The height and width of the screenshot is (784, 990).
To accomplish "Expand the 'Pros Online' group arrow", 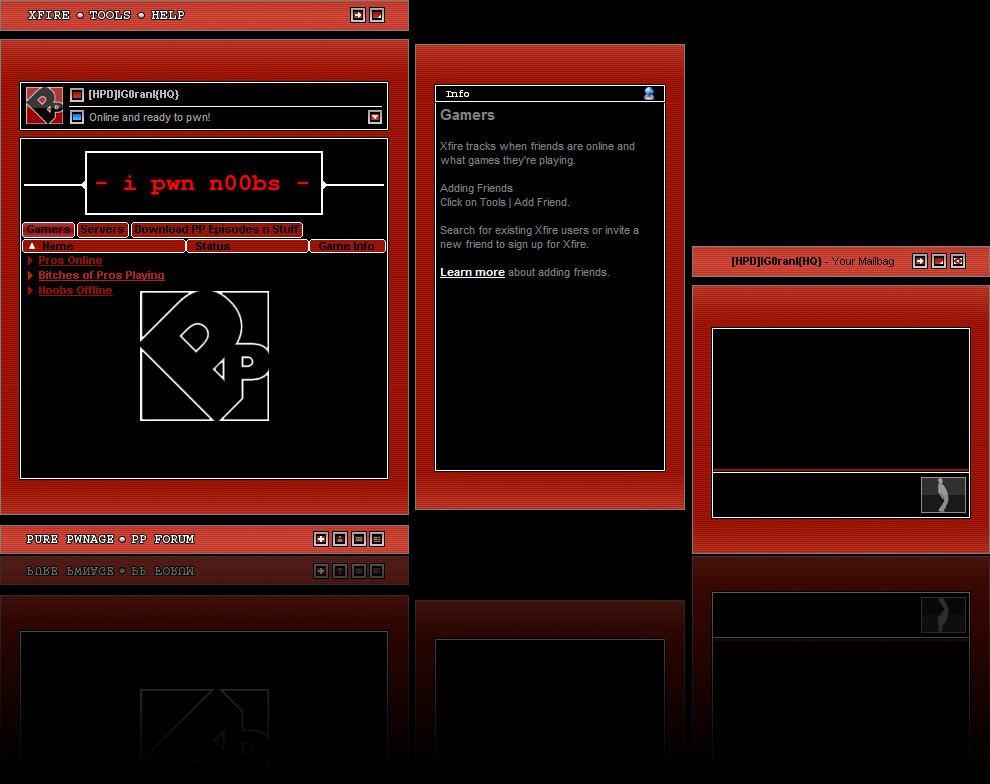I will pos(30,260).
